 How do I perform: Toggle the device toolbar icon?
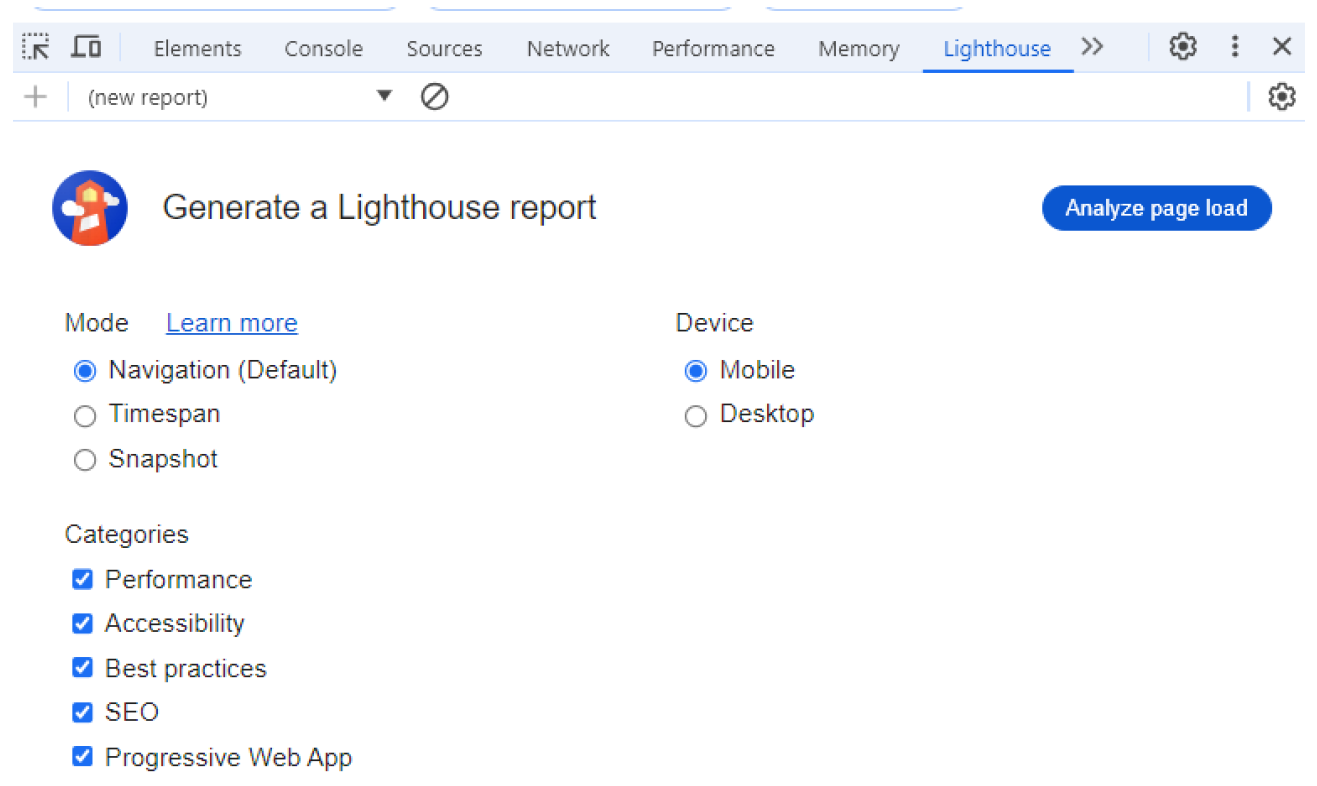click(x=87, y=47)
